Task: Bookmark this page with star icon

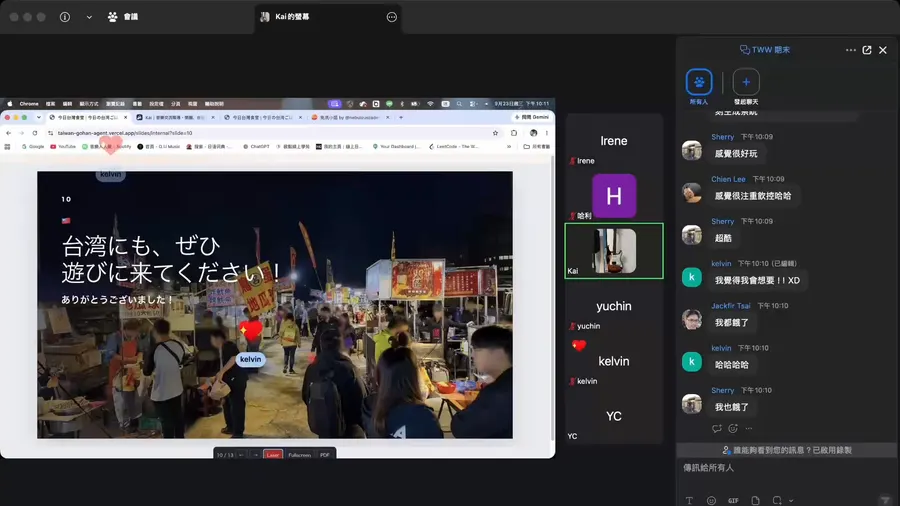Action: coord(495,133)
